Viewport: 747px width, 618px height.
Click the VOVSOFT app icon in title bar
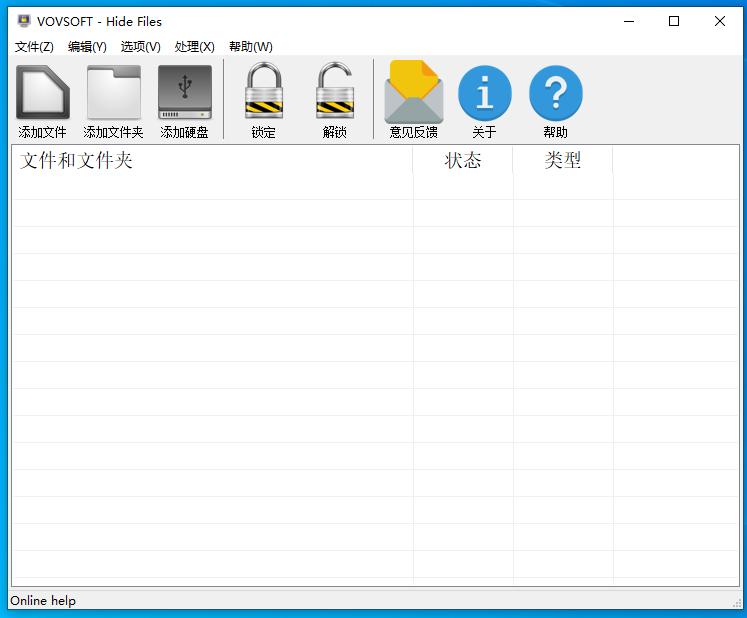tap(24, 21)
